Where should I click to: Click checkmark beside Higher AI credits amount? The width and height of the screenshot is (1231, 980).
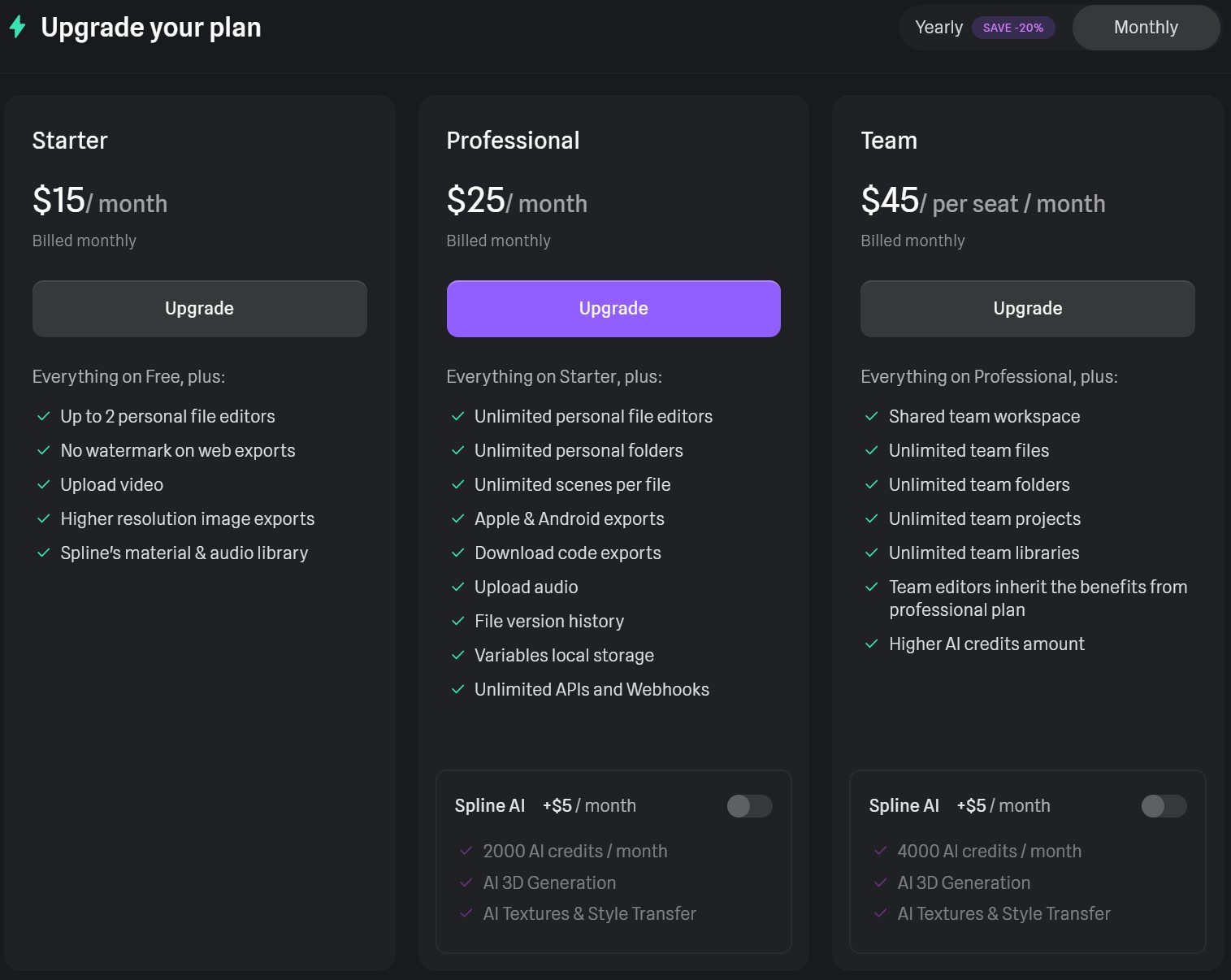point(872,644)
